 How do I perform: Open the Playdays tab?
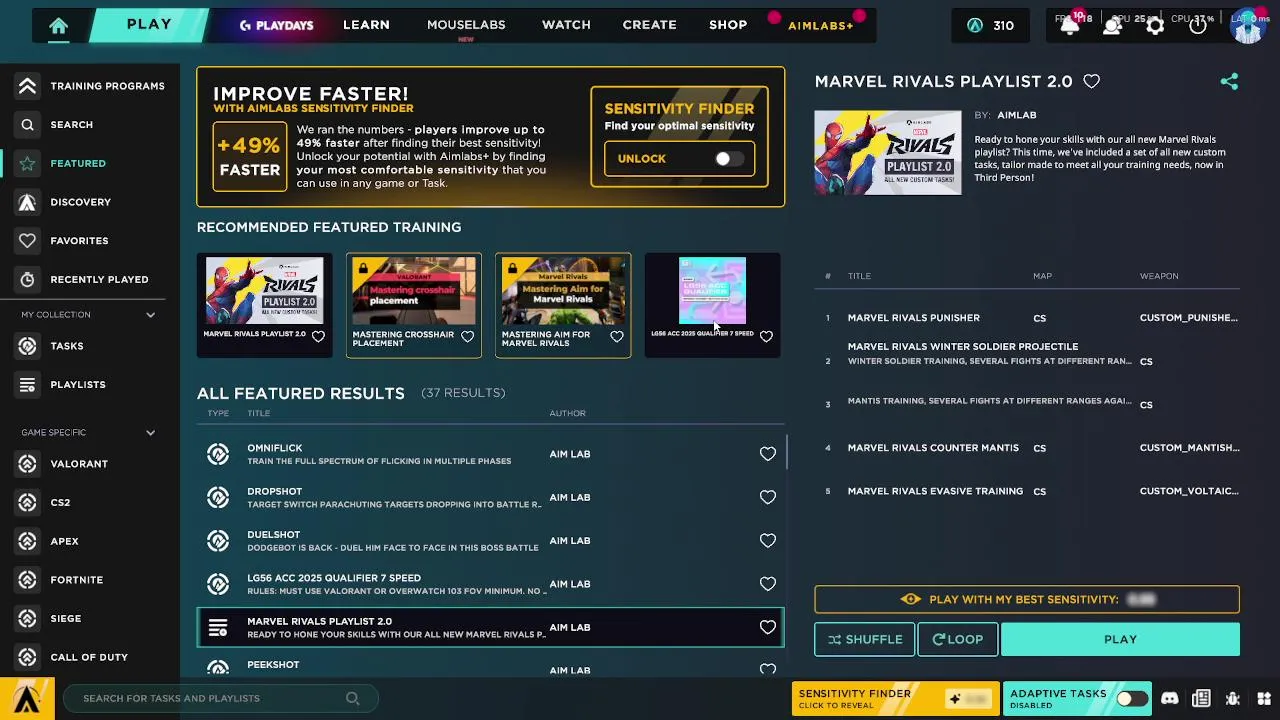click(276, 25)
